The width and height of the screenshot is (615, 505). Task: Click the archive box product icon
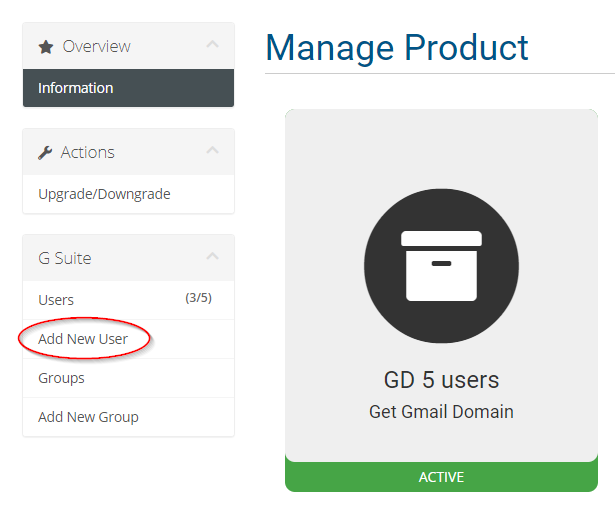441,266
